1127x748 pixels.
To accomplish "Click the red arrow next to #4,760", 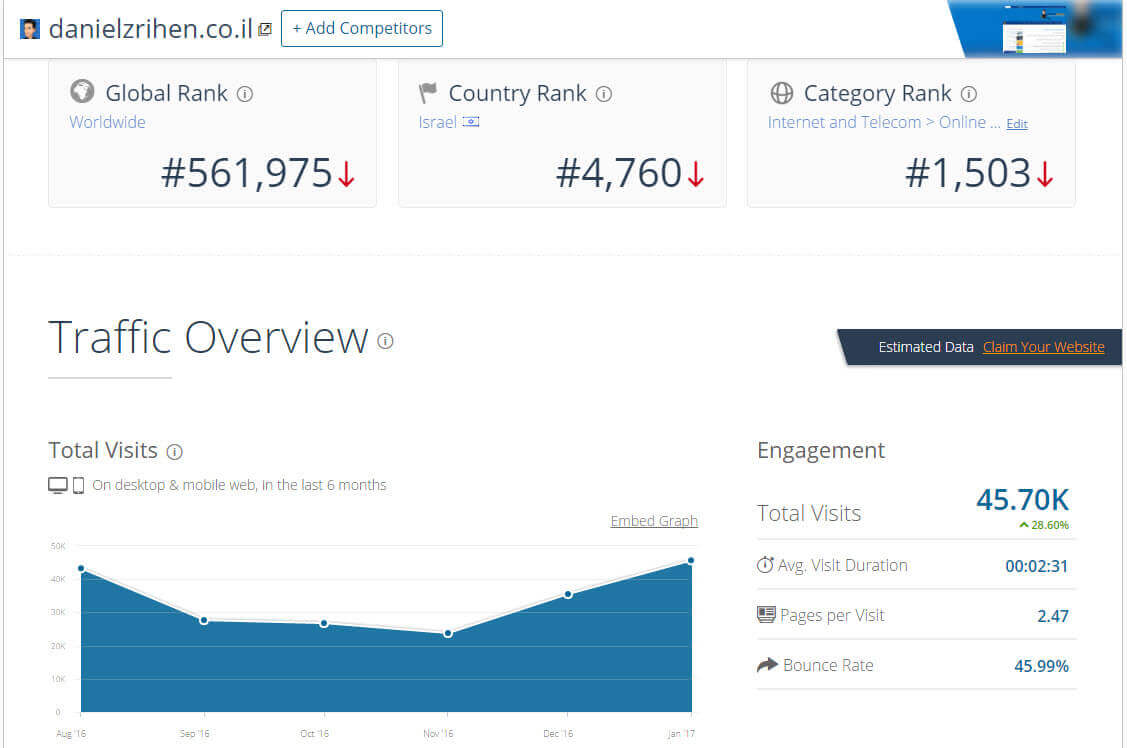I will [696, 174].
